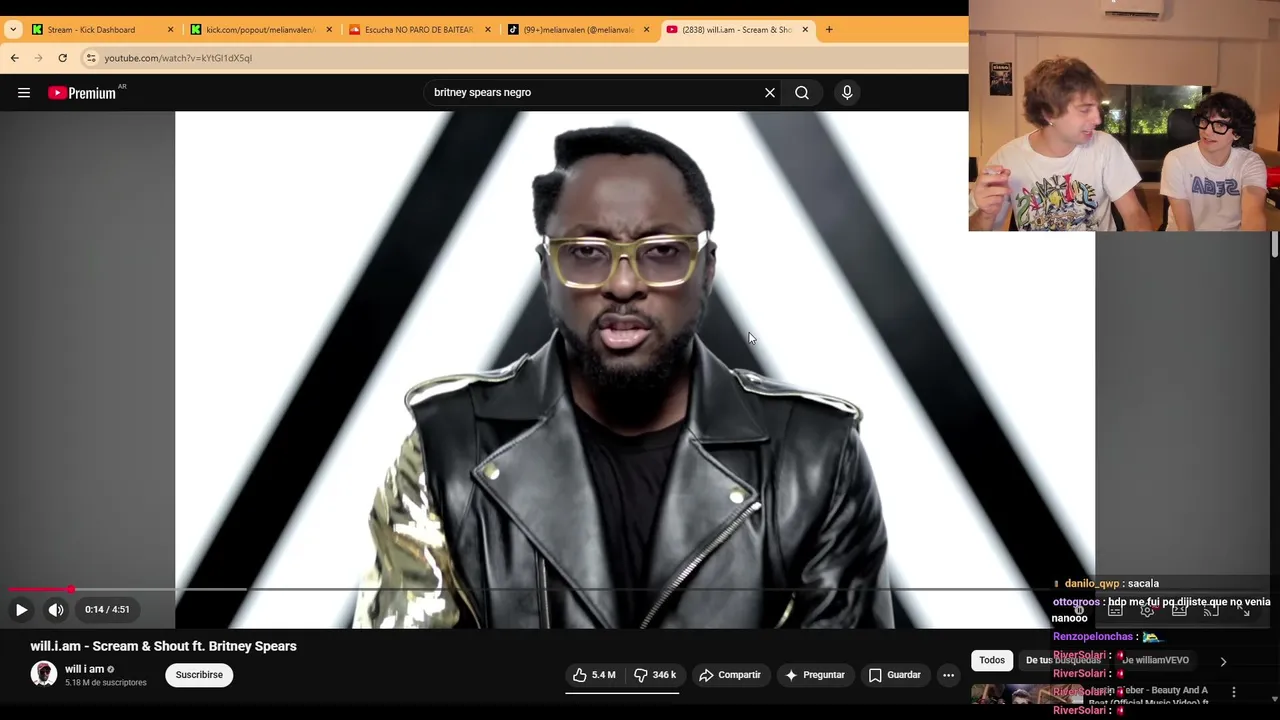Close the Escucha NO PARO DE BAITEAR tab

pos(488,30)
